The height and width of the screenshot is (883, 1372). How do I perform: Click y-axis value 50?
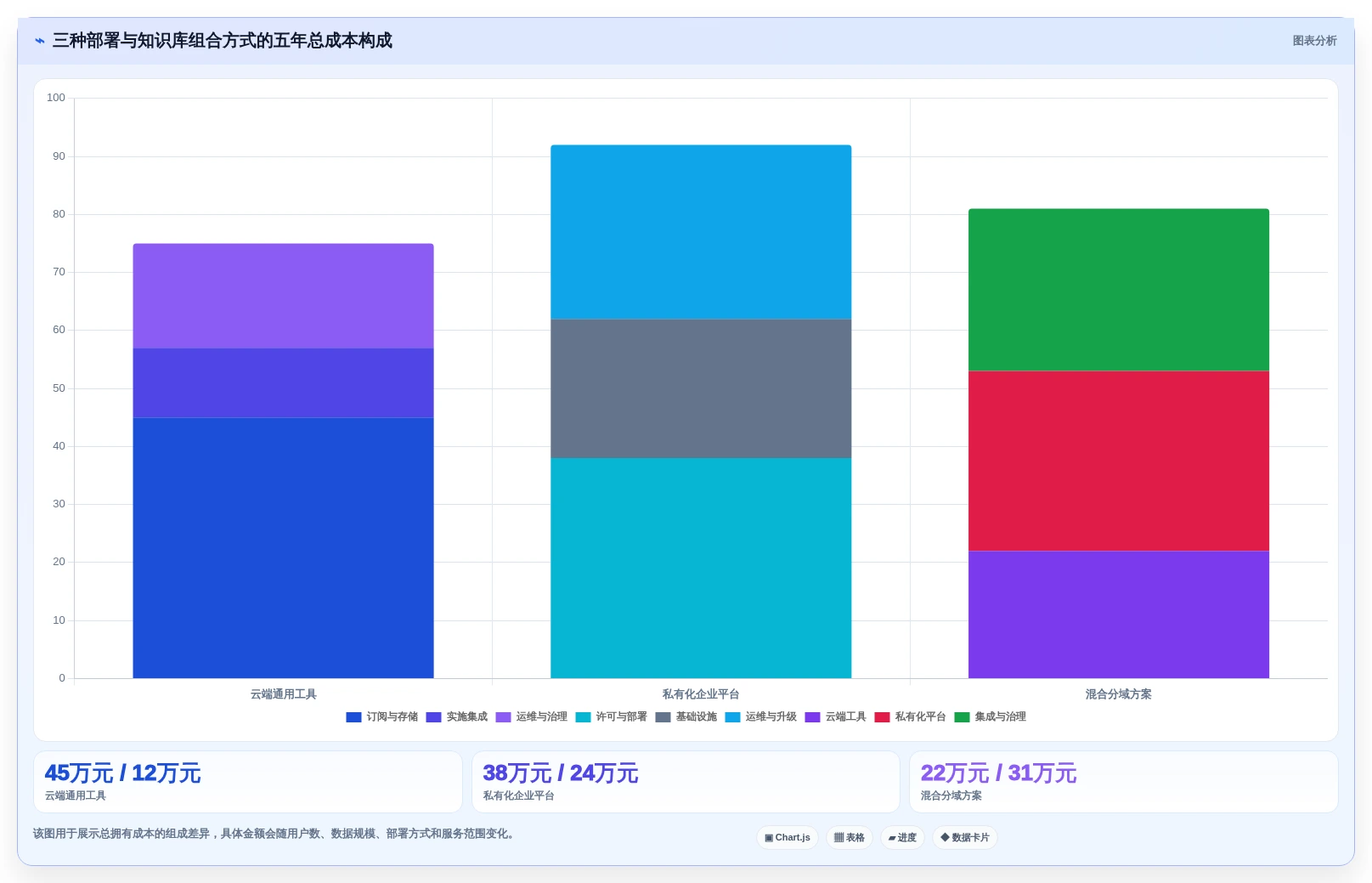59,388
